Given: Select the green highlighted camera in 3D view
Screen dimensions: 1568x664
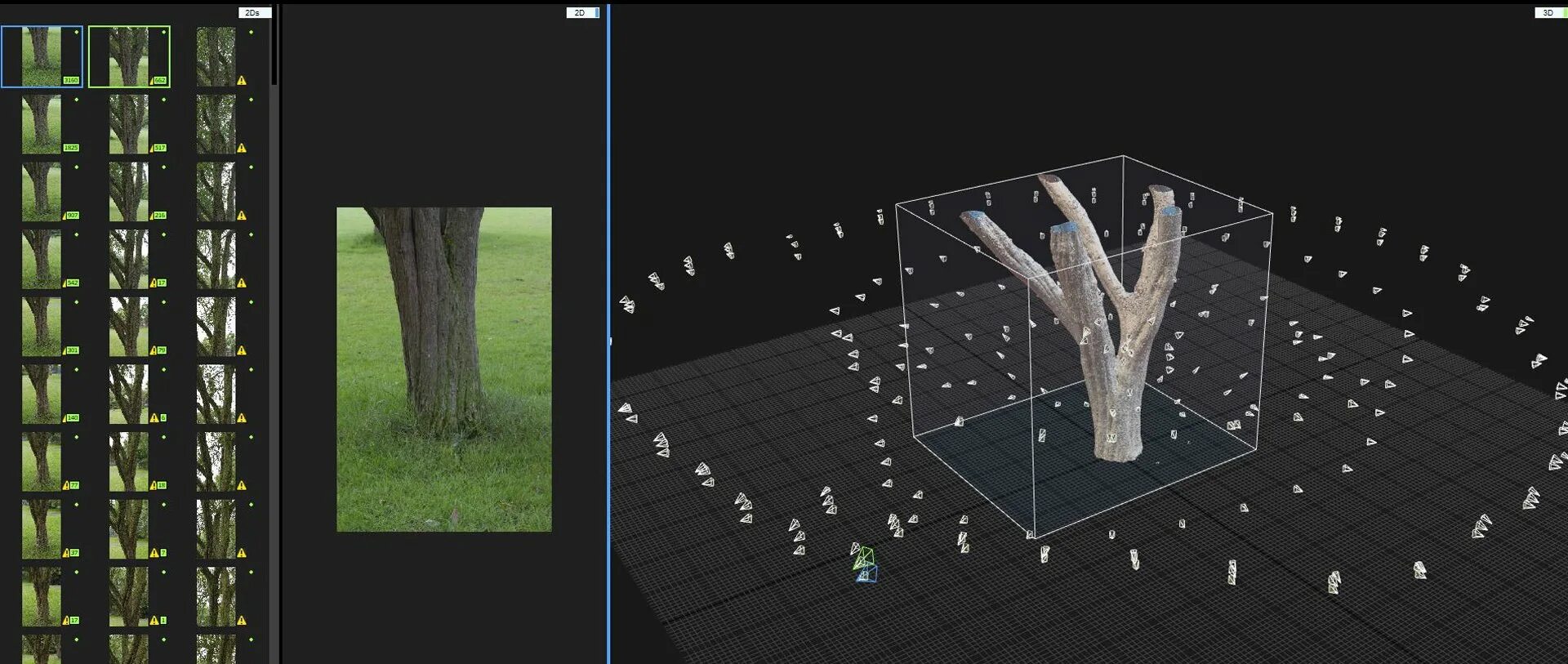Looking at the screenshot, I should coord(863,558).
